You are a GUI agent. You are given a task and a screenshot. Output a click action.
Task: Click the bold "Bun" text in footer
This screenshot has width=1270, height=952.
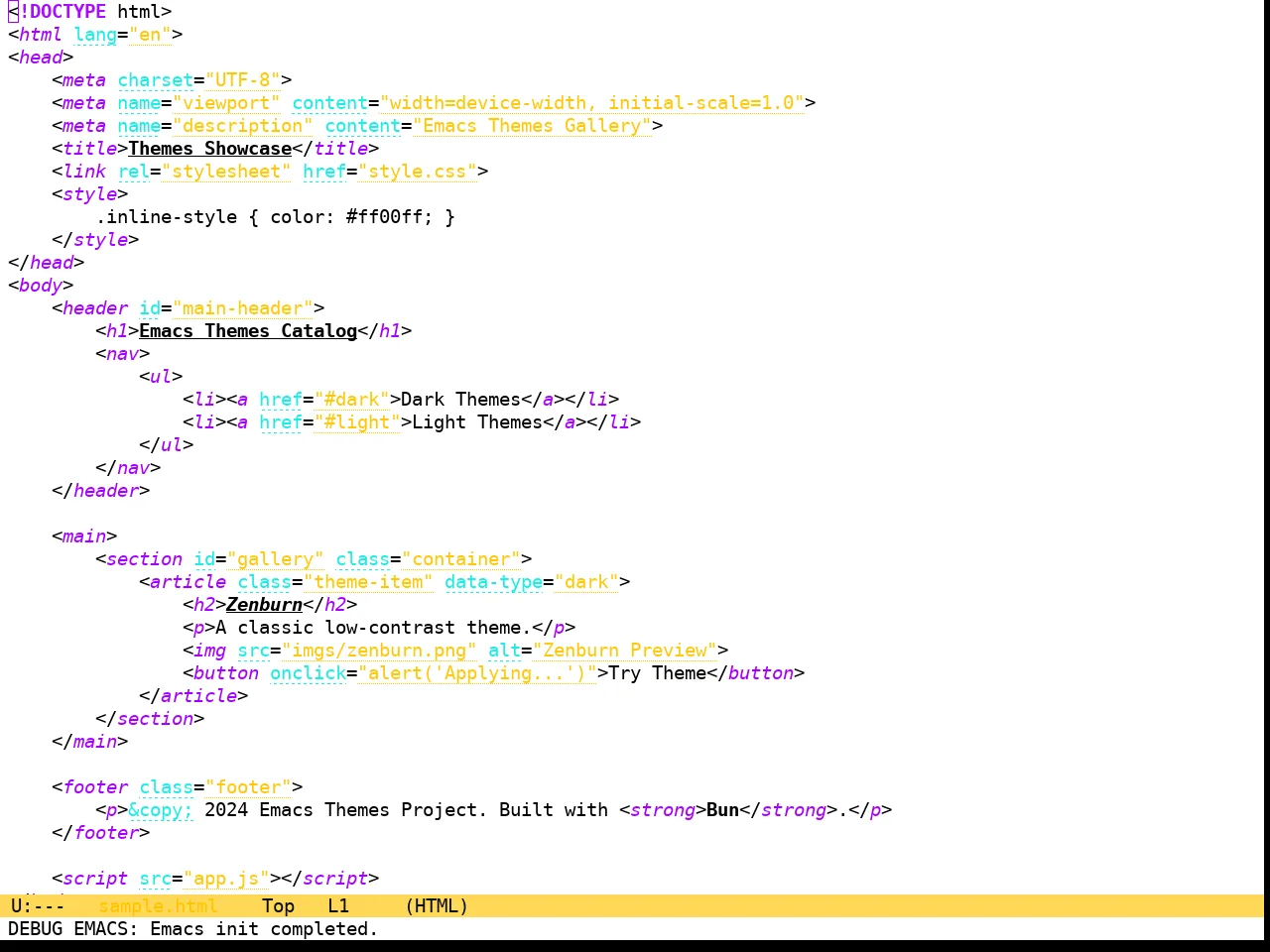pos(723,810)
